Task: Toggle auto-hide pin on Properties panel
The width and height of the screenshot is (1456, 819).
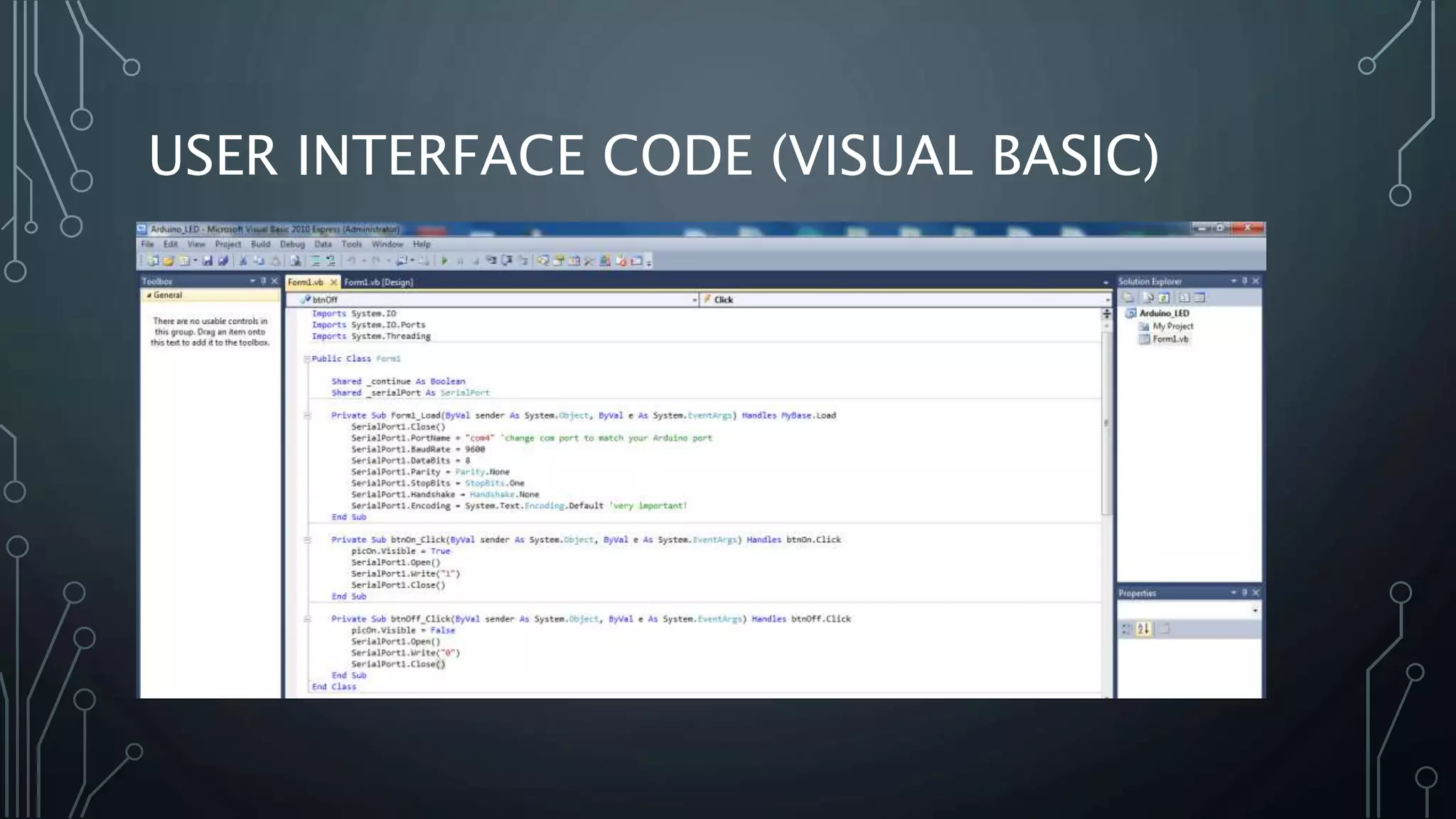Action: tap(1244, 592)
